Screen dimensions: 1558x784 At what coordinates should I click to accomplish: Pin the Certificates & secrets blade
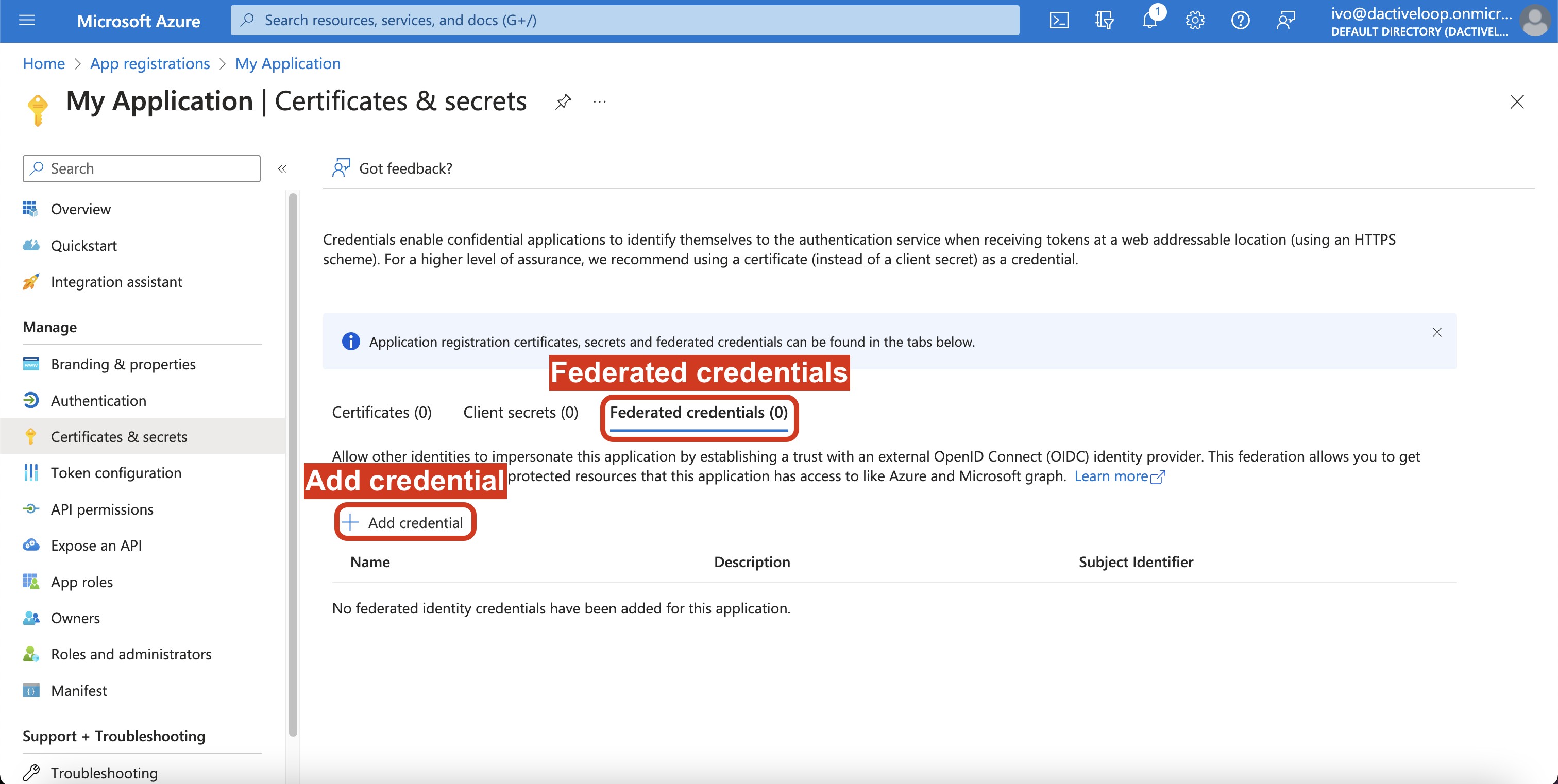coord(563,101)
